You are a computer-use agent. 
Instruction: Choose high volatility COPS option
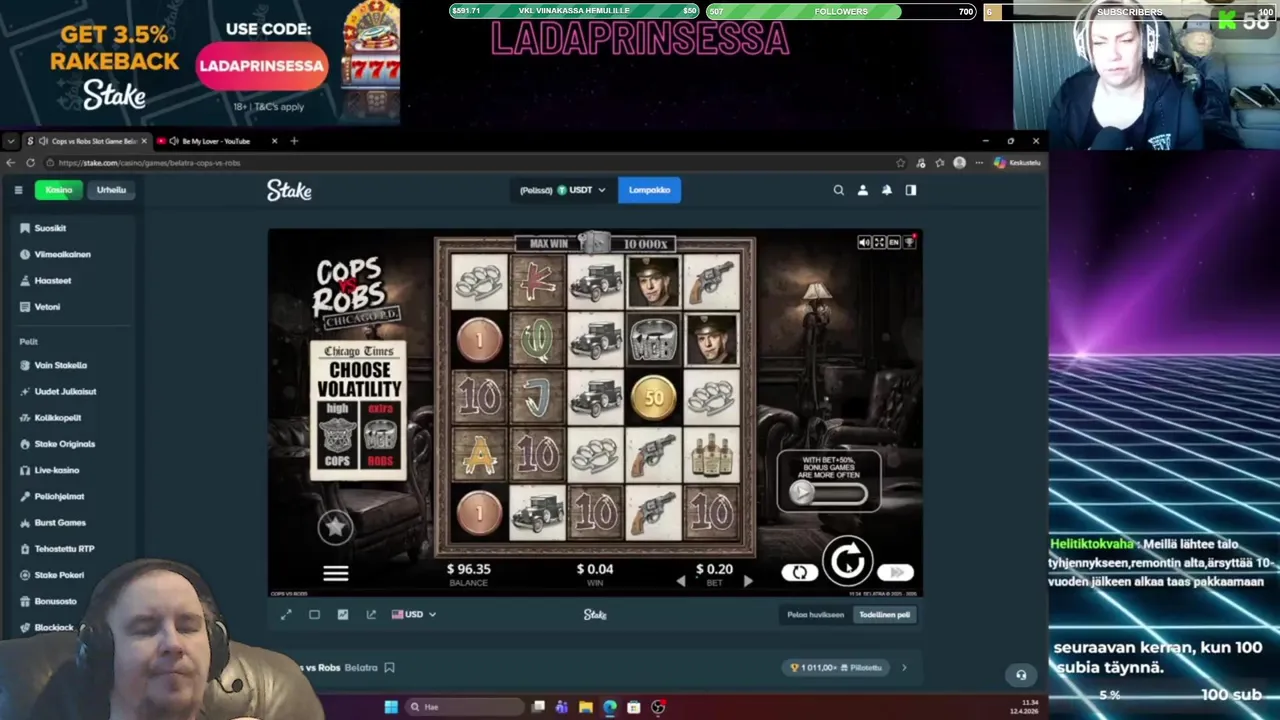[x=338, y=436]
